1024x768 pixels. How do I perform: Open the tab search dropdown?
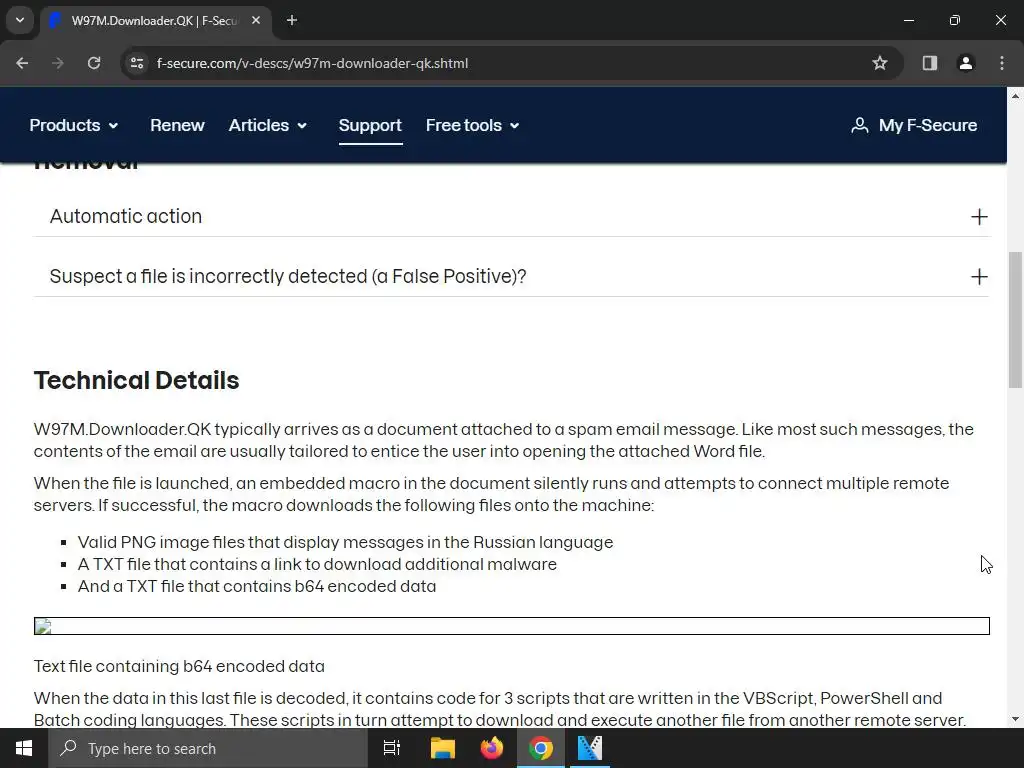[x=20, y=20]
